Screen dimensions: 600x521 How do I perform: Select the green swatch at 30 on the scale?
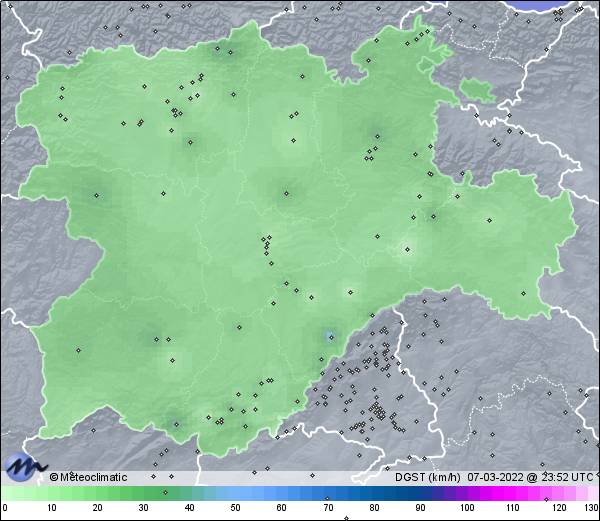[142, 494]
